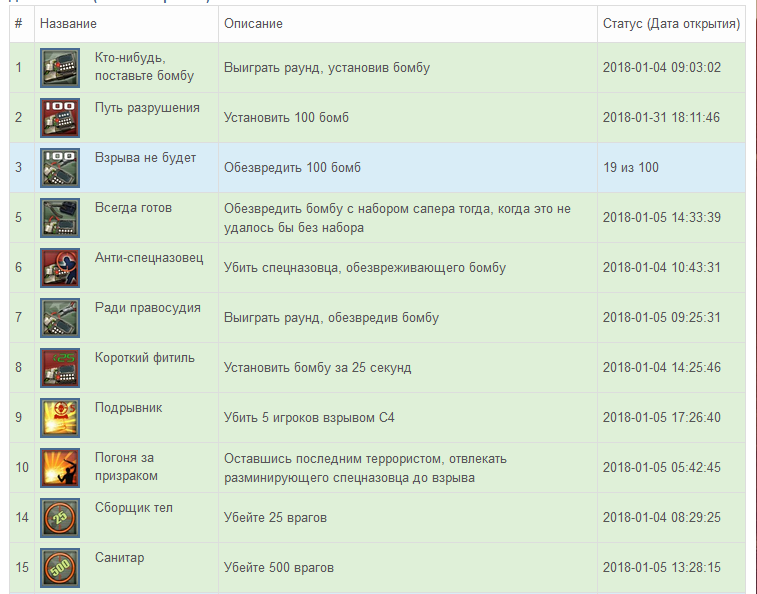Click the 'Путь разрушения' achievement icon
Image resolution: width=757 pixels, height=594 pixels.
click(x=60, y=118)
